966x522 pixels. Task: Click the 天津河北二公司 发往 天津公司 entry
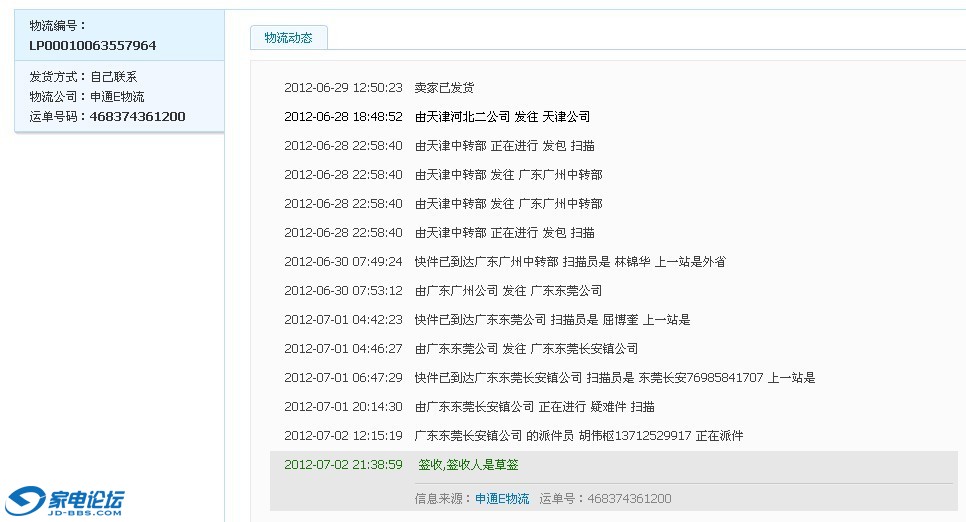[x=502, y=117]
